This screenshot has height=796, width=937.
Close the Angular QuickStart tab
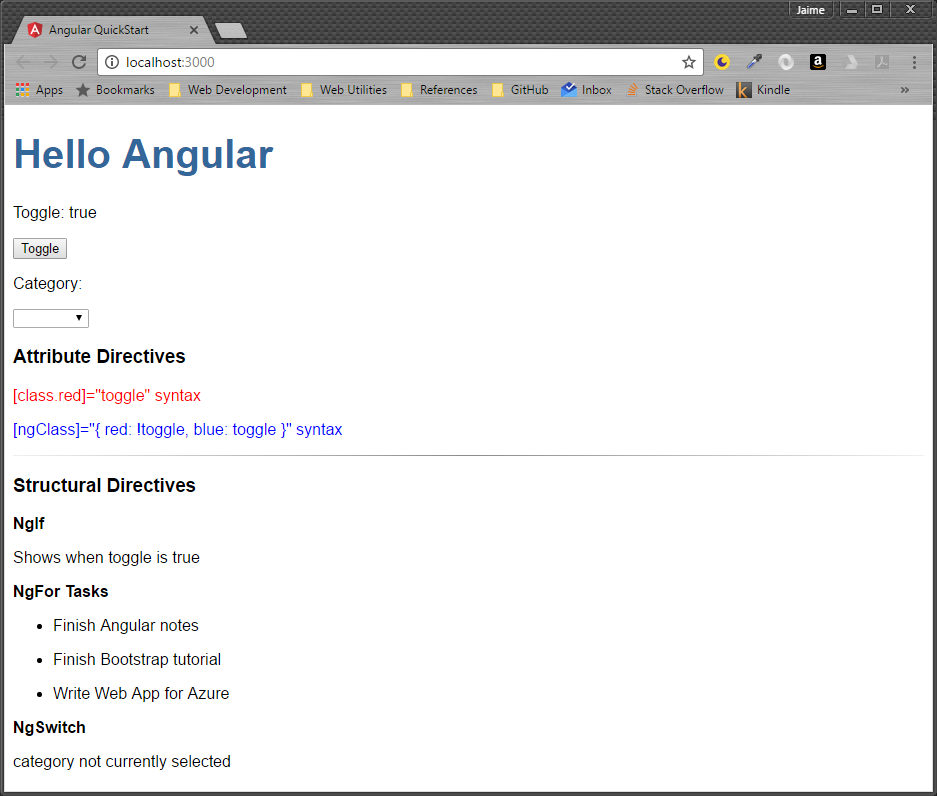[x=194, y=30]
